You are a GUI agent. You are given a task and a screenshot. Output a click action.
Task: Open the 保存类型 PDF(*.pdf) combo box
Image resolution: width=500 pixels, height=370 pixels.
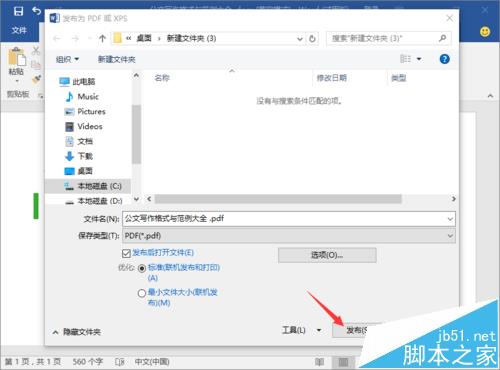point(289,236)
